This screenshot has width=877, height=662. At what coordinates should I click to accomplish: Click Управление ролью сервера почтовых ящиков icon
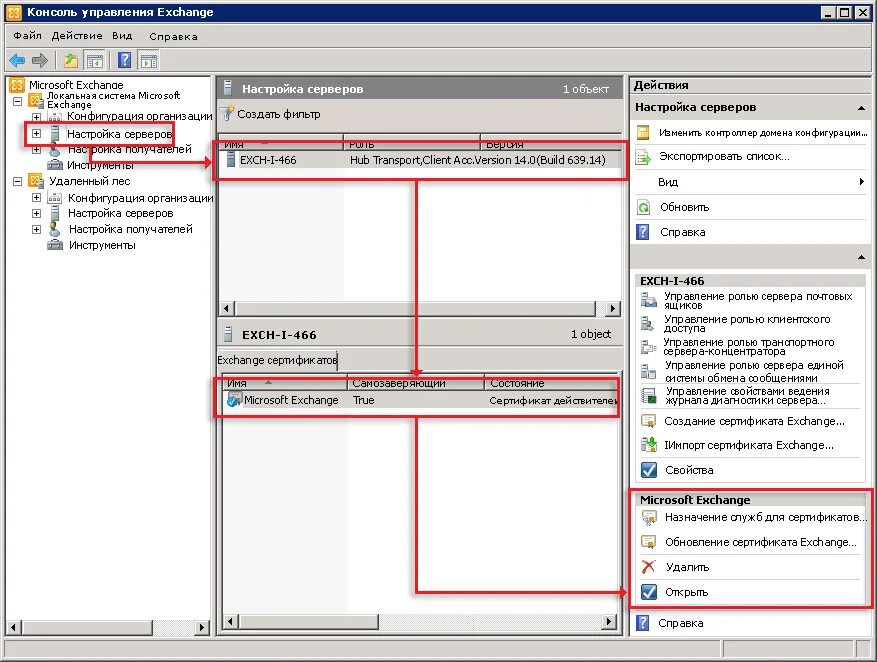click(648, 301)
